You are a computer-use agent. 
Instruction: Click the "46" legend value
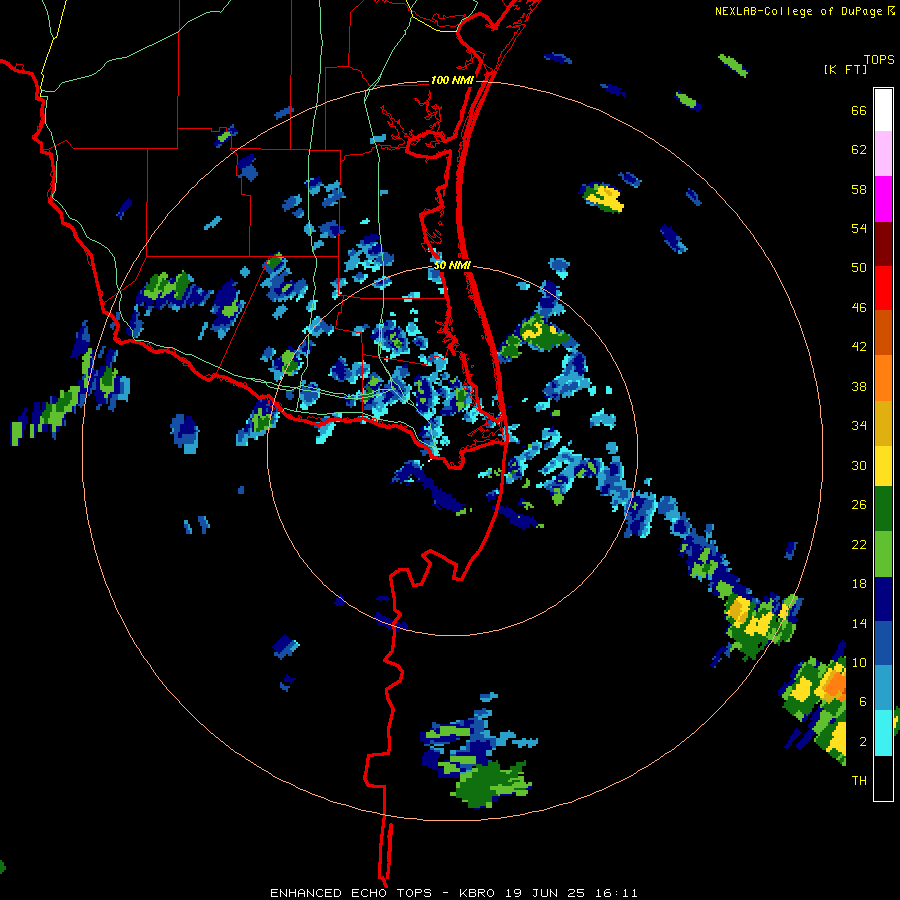859,308
